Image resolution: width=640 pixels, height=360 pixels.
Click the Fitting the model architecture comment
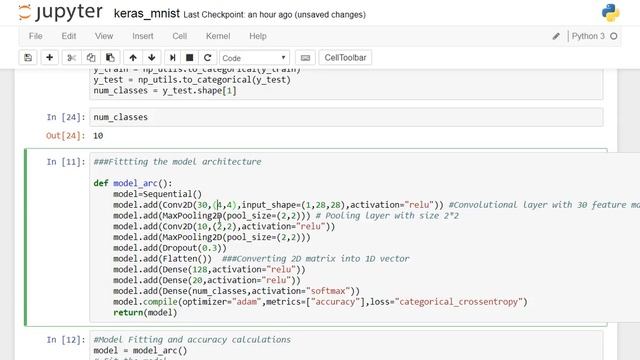177,162
